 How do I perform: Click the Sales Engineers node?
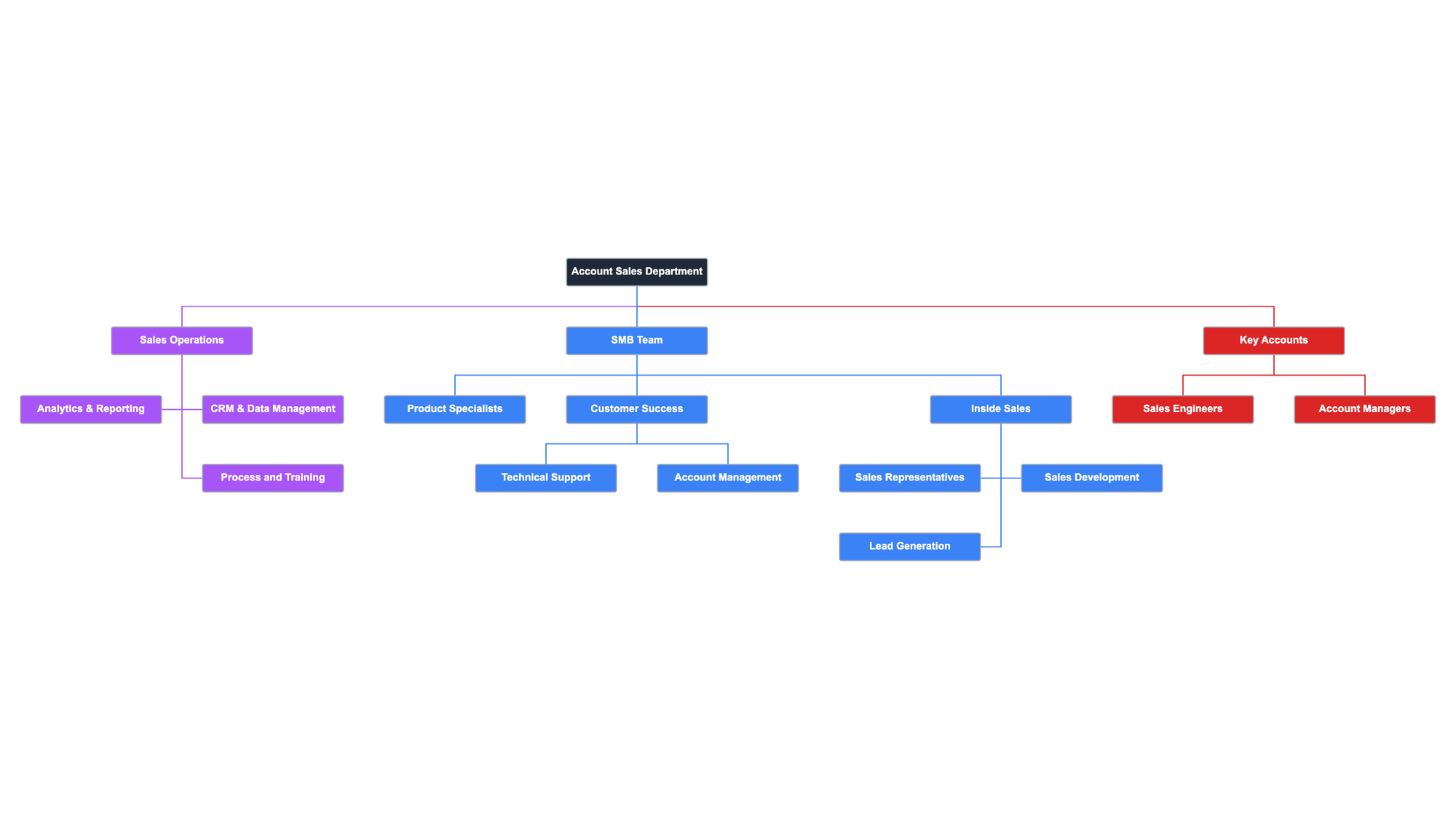click(1183, 408)
